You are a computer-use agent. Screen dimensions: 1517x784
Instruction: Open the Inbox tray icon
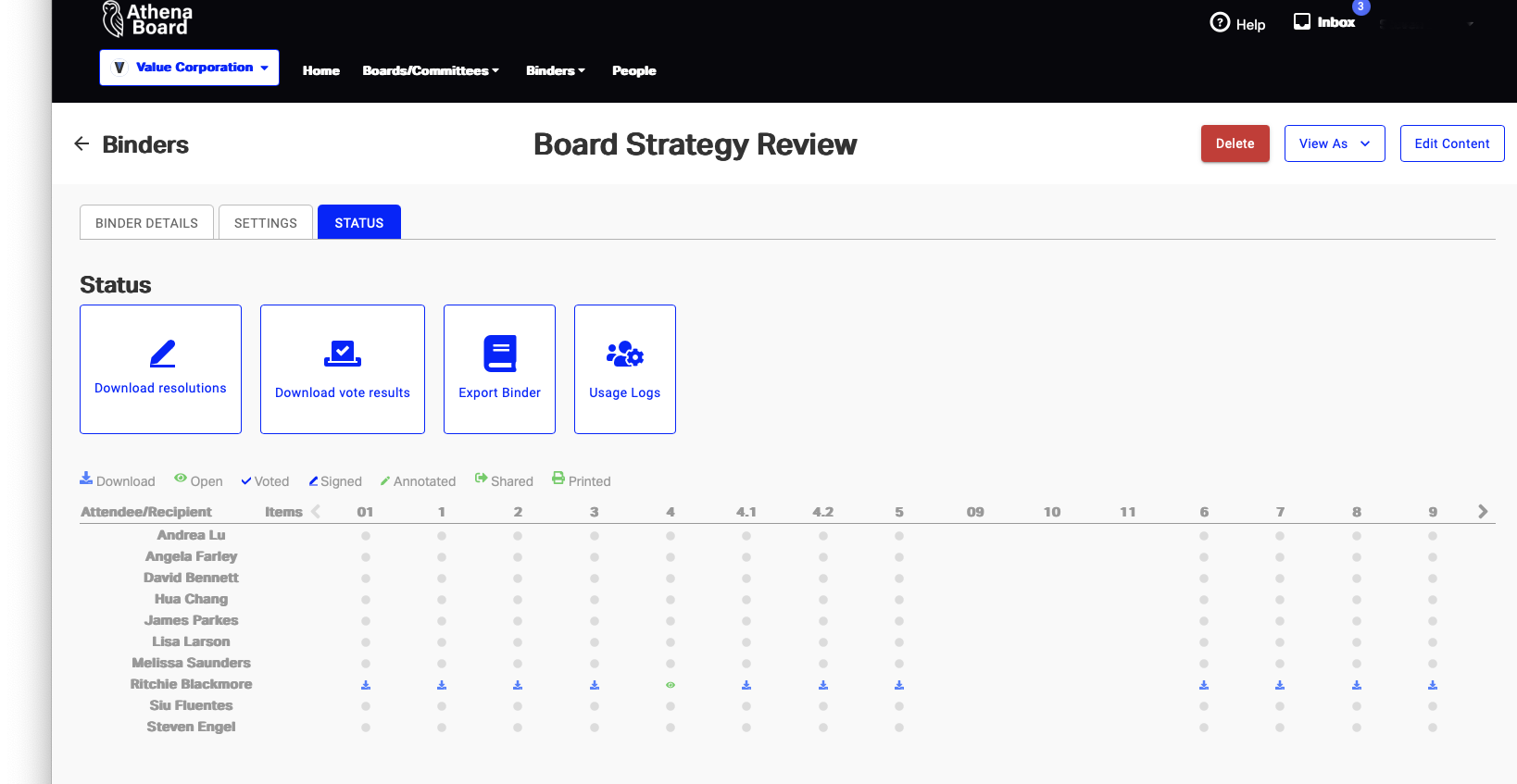click(1302, 21)
